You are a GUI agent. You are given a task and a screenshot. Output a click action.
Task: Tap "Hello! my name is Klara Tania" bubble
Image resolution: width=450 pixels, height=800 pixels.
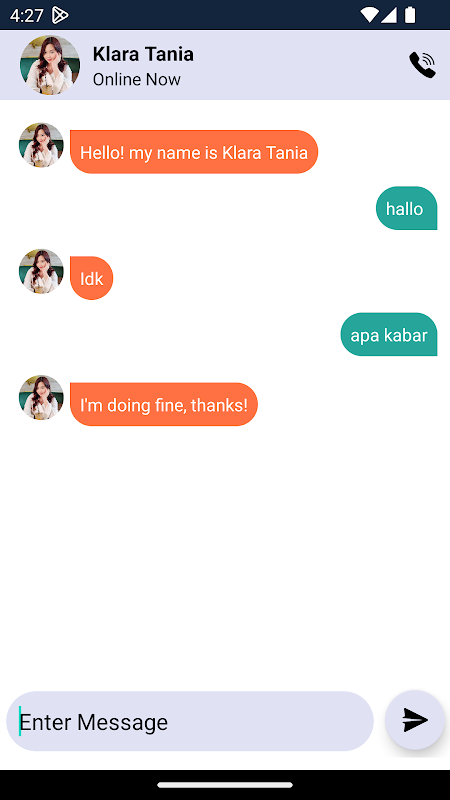(x=194, y=152)
